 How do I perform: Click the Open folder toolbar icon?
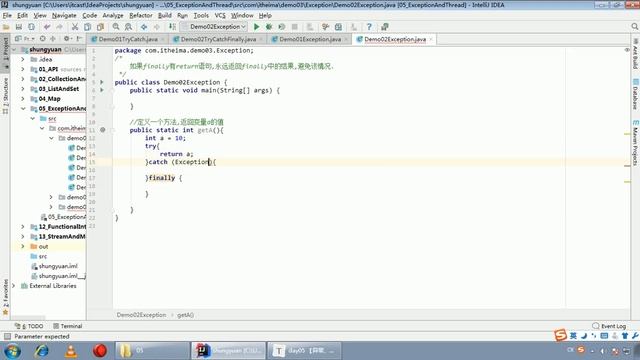tap(6, 27)
